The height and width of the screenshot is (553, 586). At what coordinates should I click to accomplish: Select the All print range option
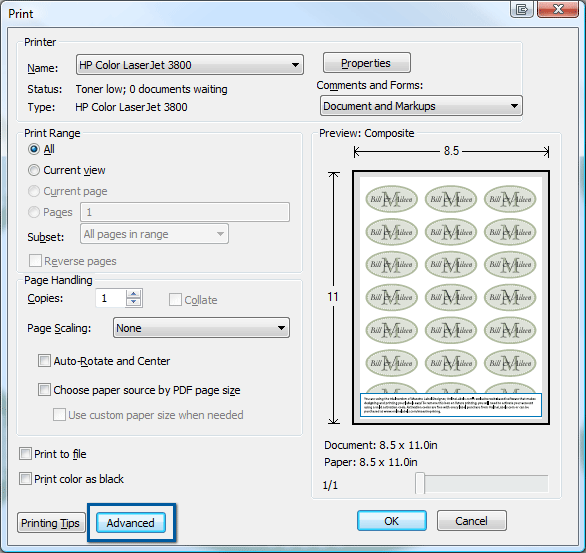(34, 149)
